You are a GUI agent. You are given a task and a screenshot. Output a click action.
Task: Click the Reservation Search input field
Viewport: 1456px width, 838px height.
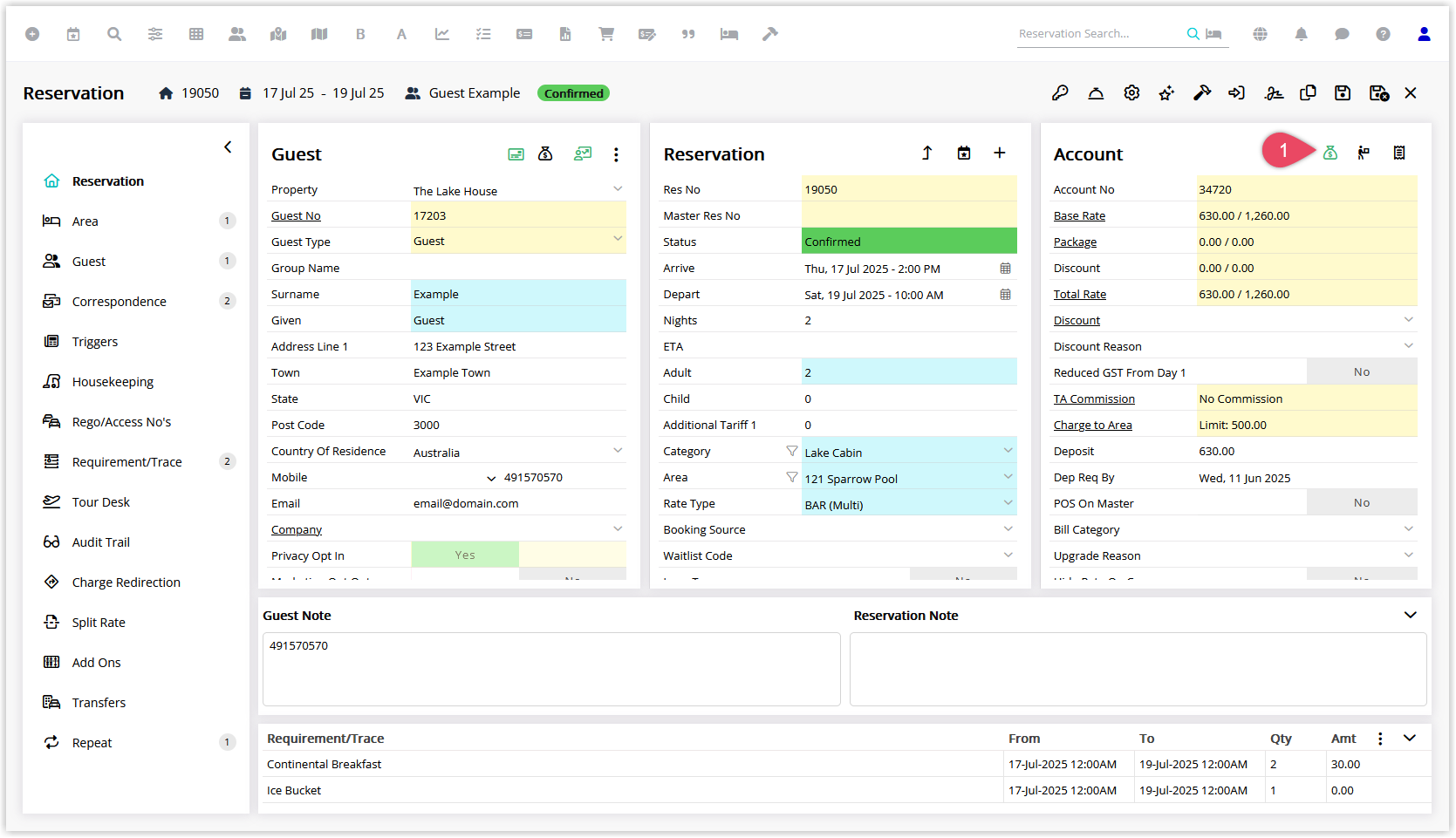click(1099, 34)
